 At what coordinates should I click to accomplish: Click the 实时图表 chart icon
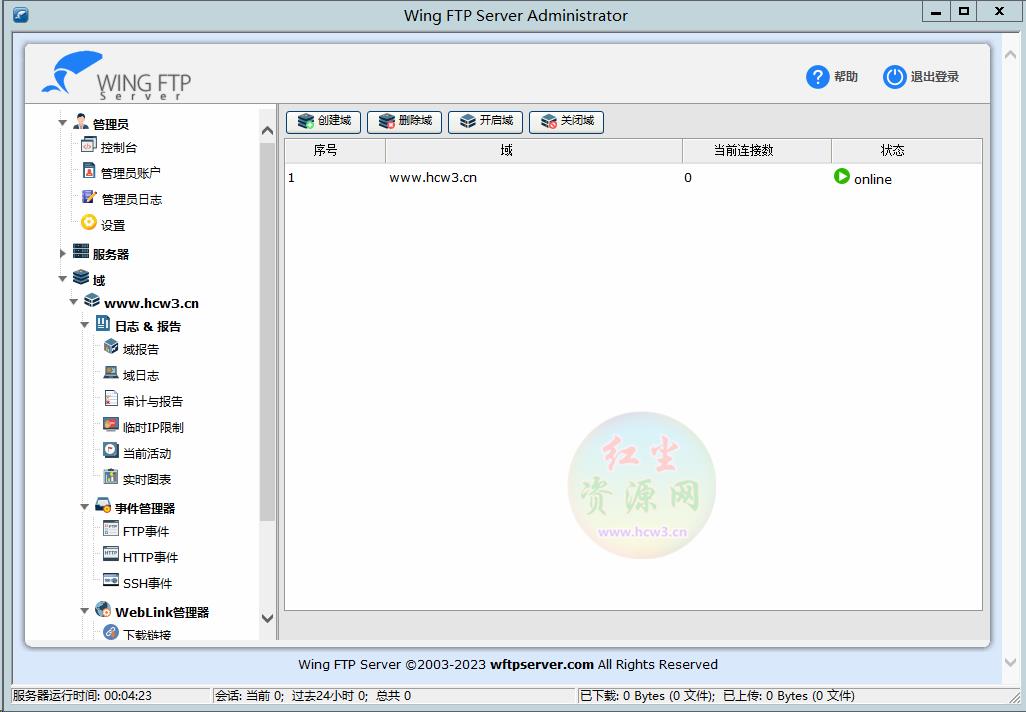coord(111,476)
